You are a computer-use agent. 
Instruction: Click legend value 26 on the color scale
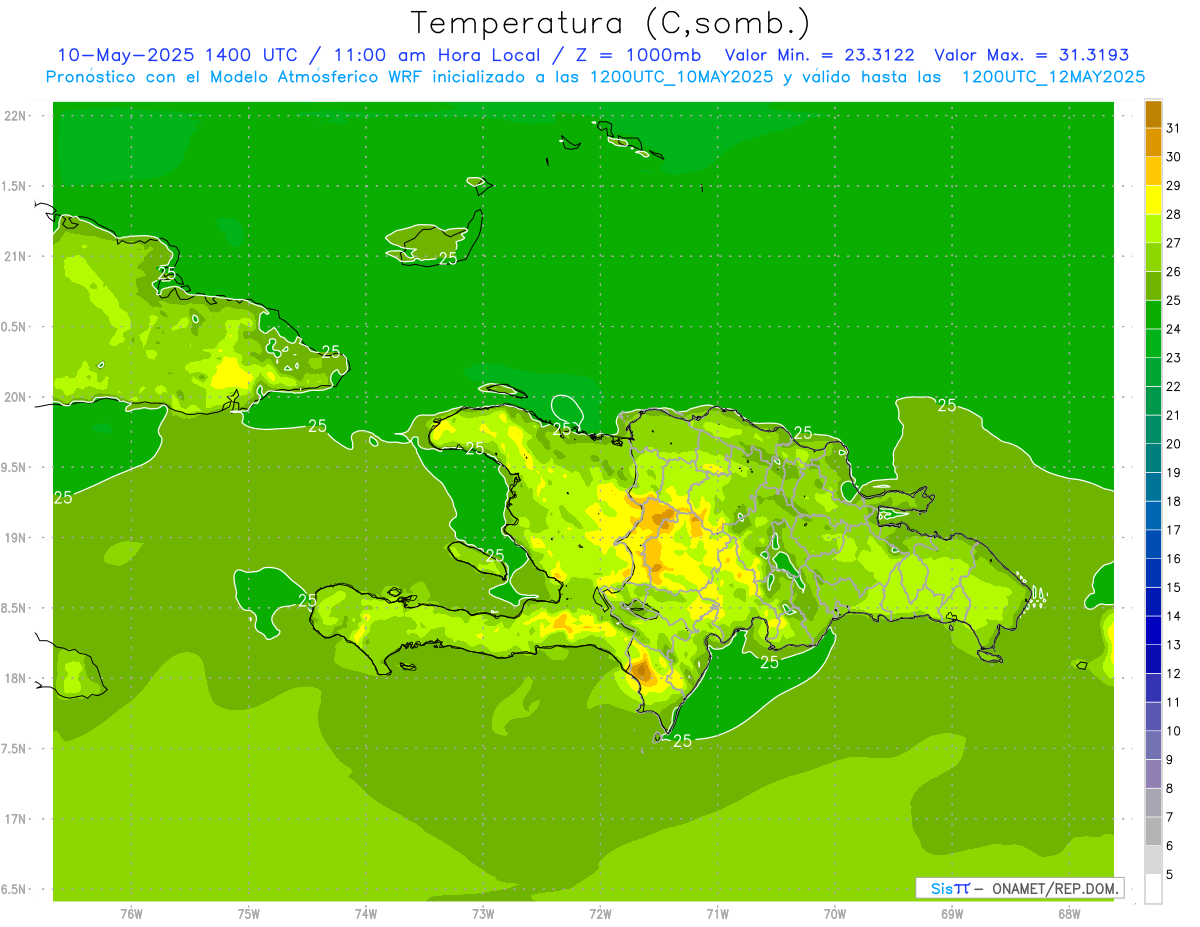tap(1173, 271)
